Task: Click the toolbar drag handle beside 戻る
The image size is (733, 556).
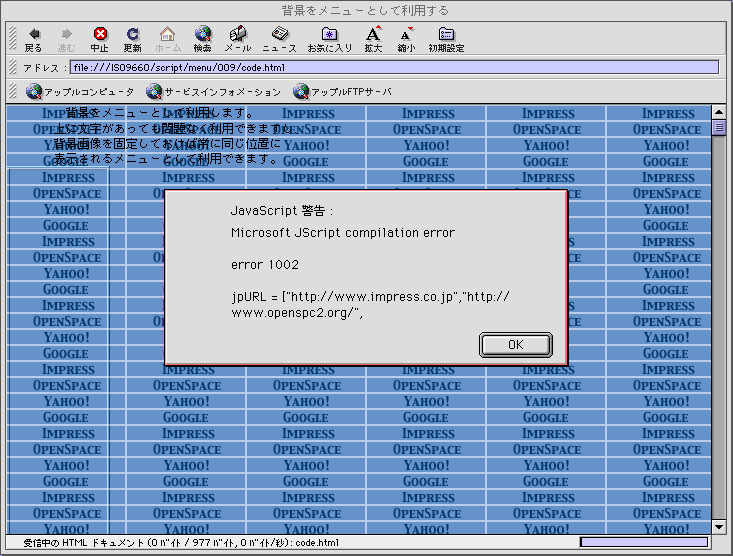Action: tap(13, 38)
